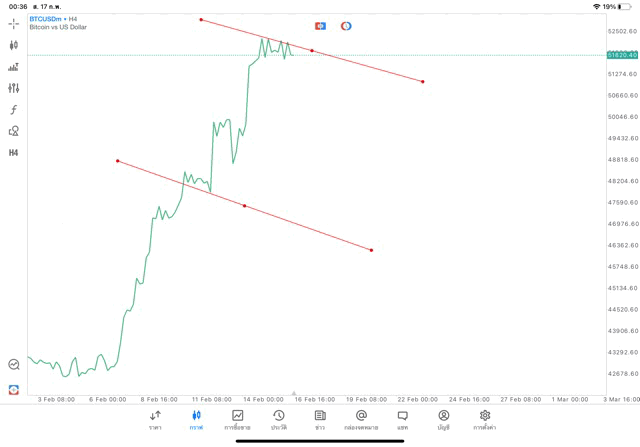This screenshot has width=640, height=447.
Task: Click current price label 51820.40
Action: pyautogui.click(x=622, y=55)
